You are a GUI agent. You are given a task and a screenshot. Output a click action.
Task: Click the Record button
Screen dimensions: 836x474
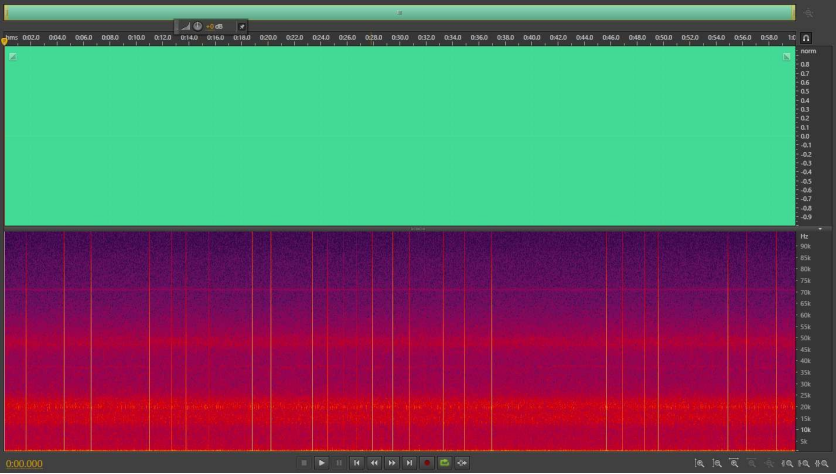coord(427,463)
